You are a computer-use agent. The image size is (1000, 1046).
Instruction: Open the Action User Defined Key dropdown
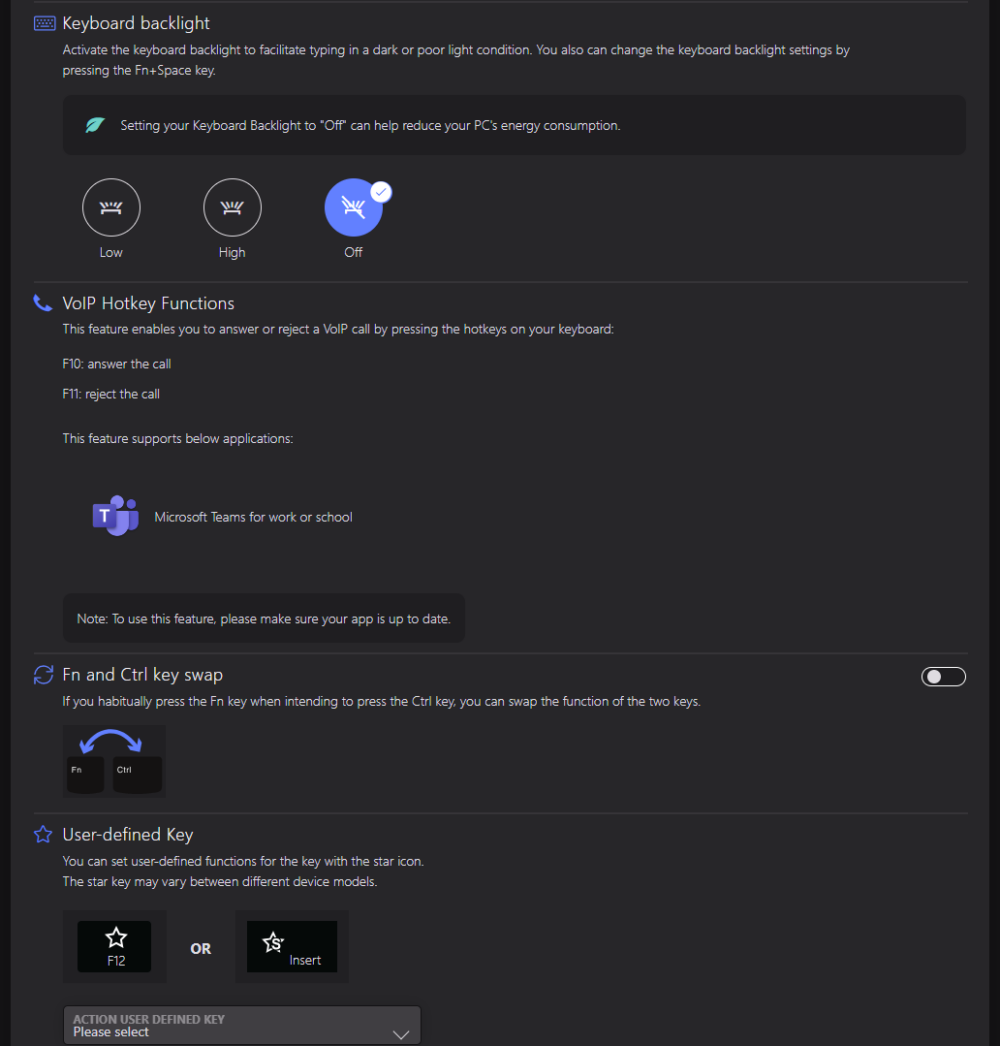click(241, 1025)
